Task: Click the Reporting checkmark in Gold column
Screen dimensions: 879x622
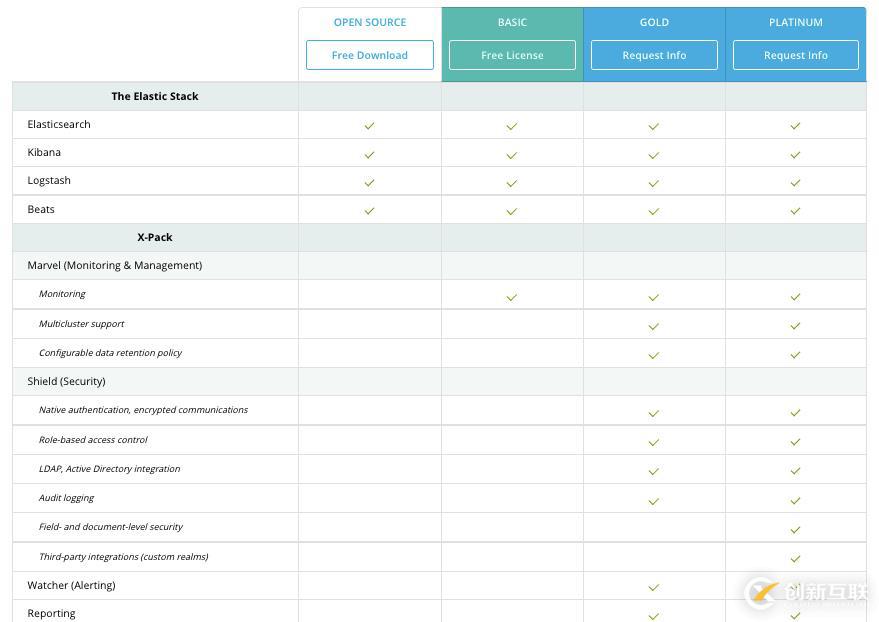Action: point(653,615)
